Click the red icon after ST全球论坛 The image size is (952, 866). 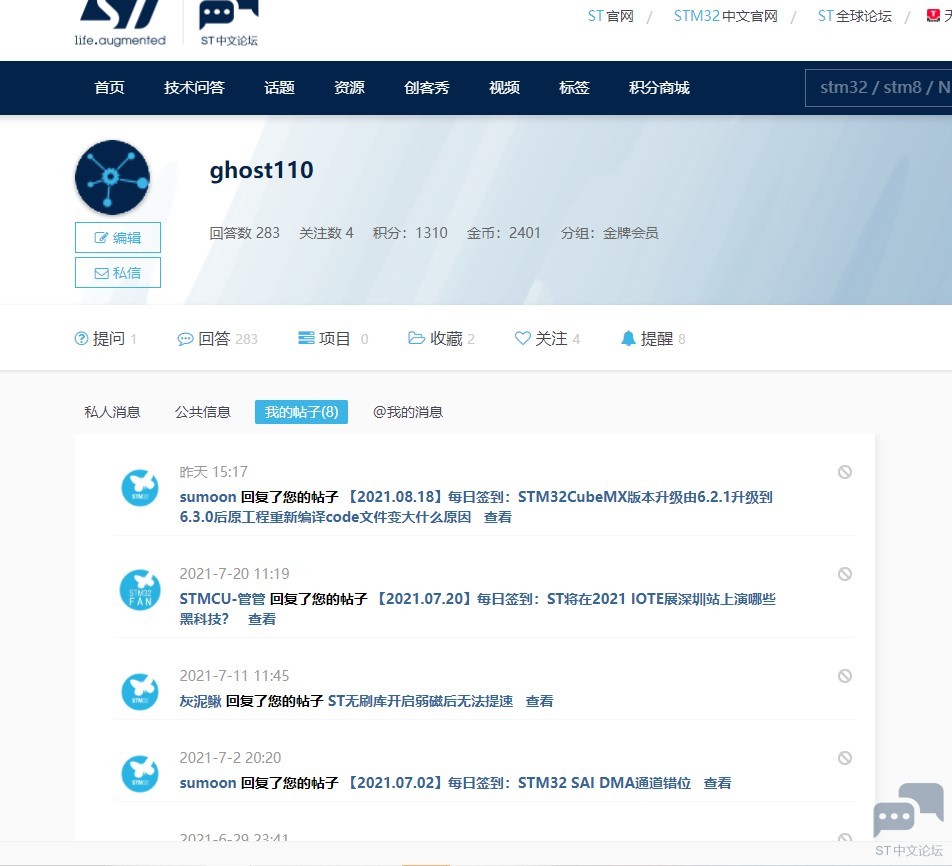933,15
